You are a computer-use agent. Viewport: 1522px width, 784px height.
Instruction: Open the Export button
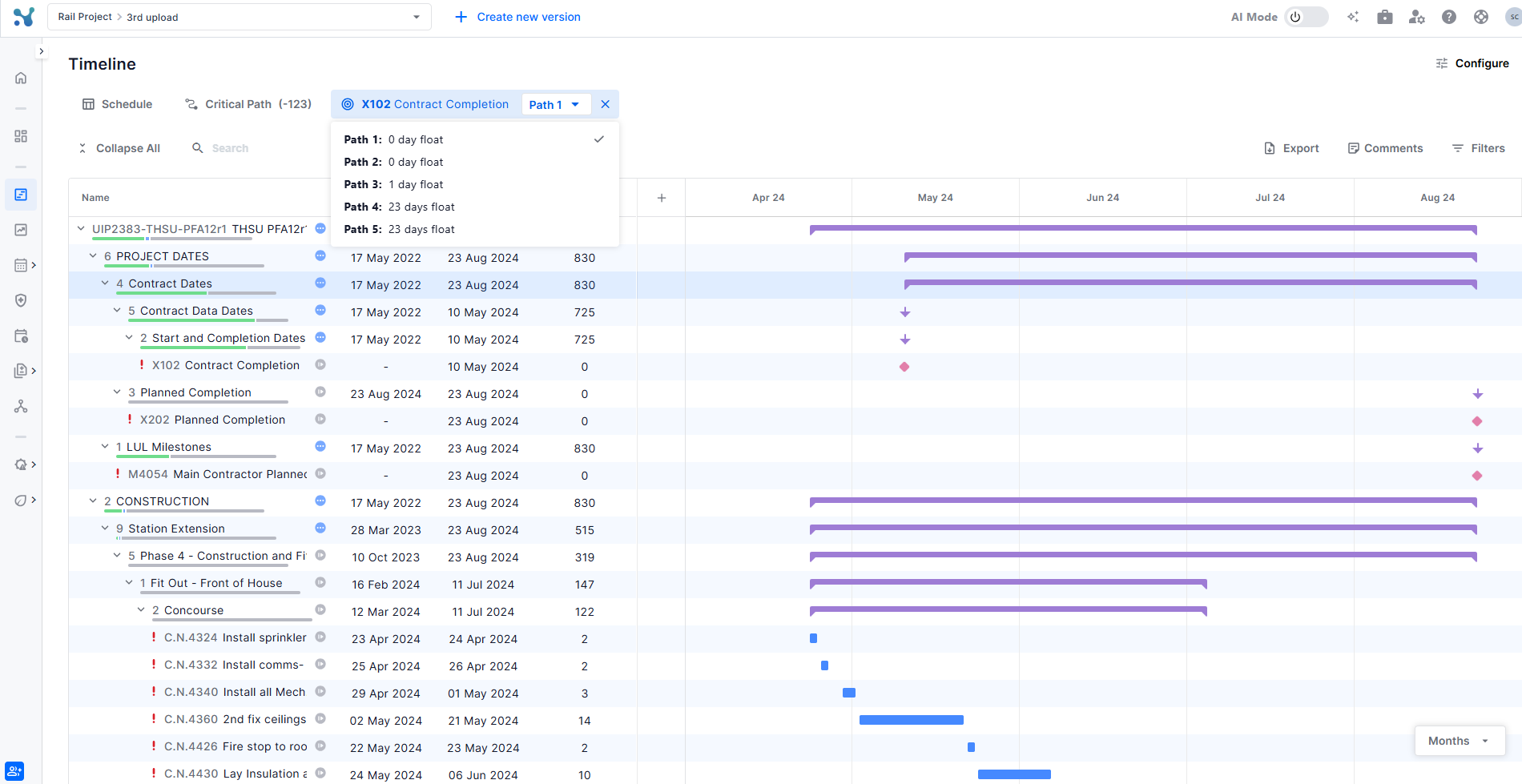1291,148
